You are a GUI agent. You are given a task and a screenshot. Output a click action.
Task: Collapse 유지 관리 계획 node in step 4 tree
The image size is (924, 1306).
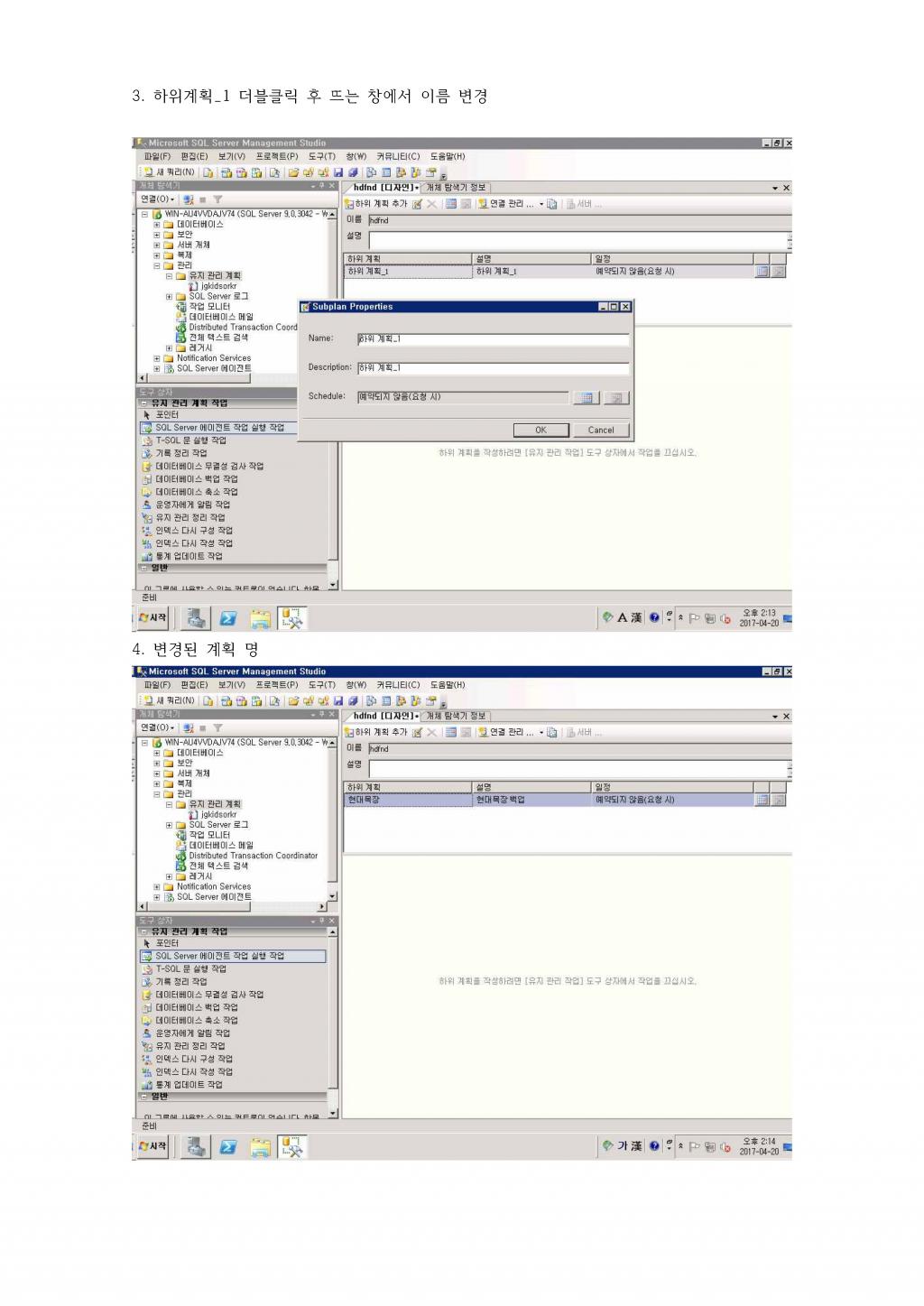(169, 804)
